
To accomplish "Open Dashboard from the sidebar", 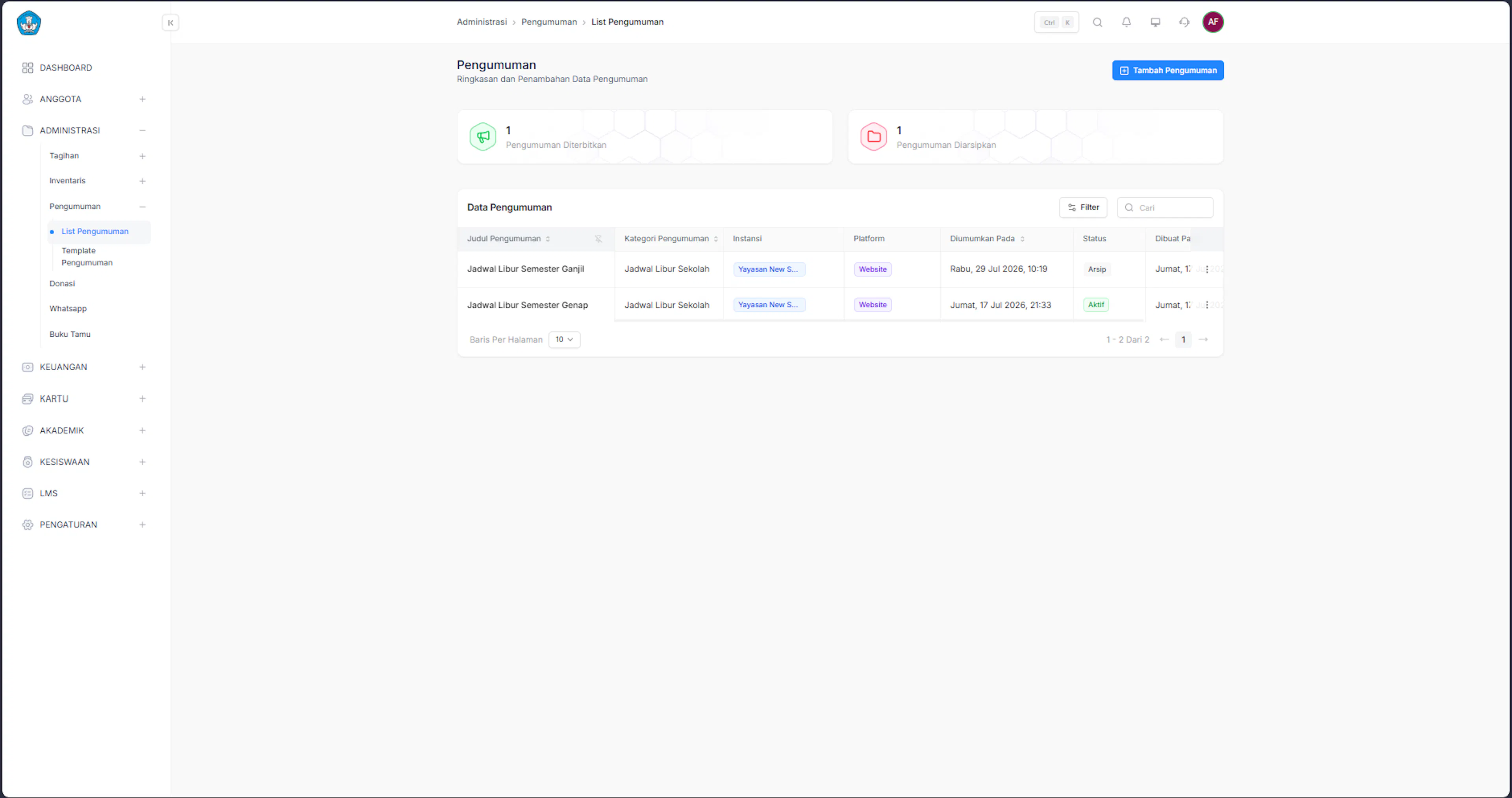I will pos(66,67).
